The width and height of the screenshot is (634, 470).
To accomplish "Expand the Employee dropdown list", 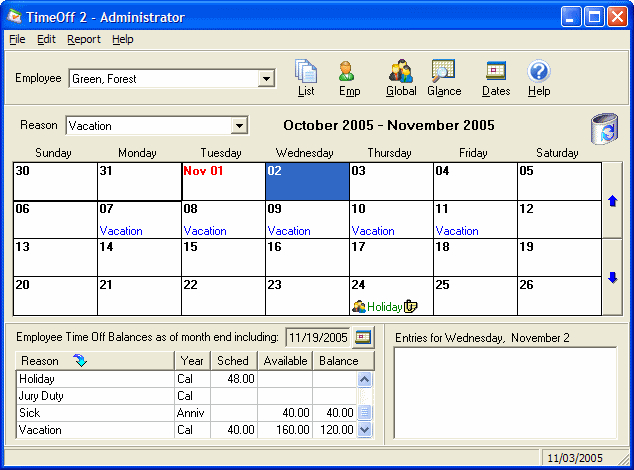I will [267, 79].
